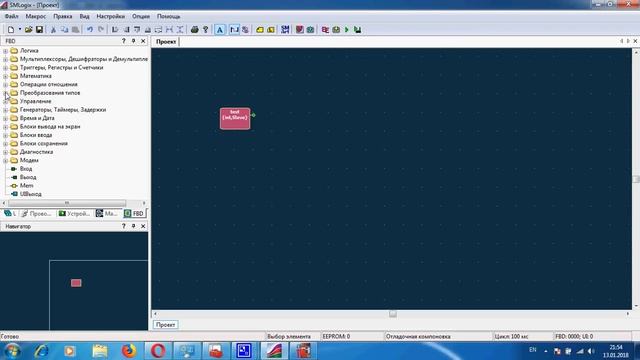Save the project with the floppy disk icon

(x=39, y=29)
